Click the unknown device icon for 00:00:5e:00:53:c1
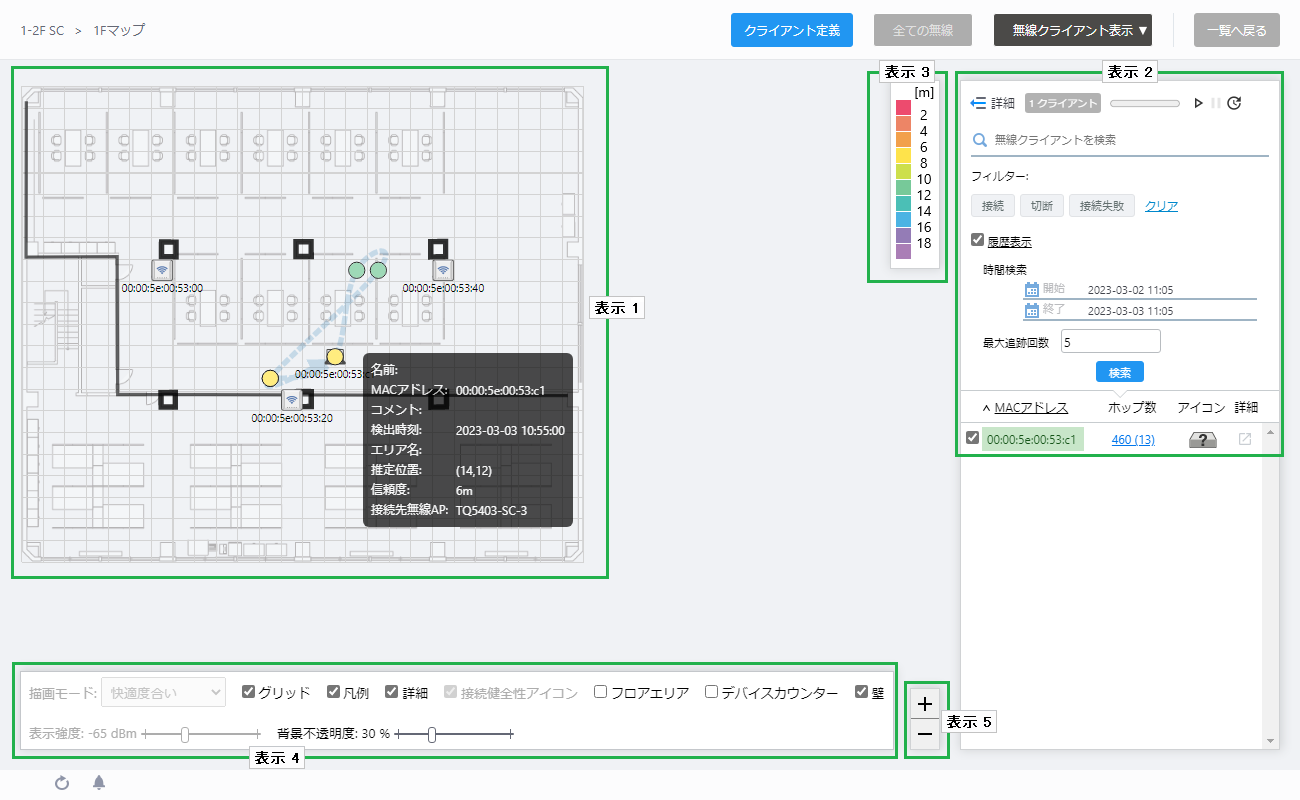The image size is (1300, 800). (1201, 440)
